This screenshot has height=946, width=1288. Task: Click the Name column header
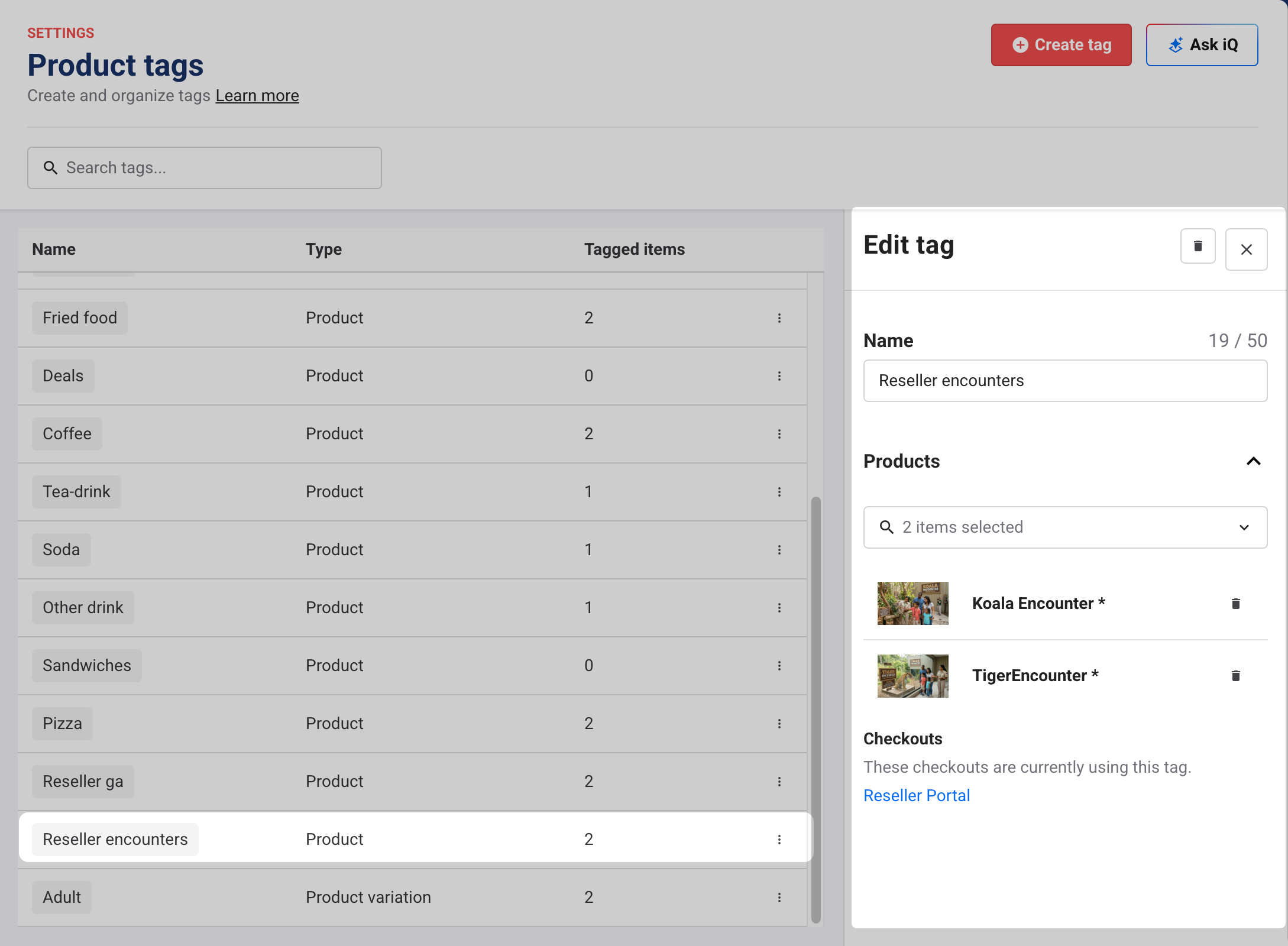point(54,250)
